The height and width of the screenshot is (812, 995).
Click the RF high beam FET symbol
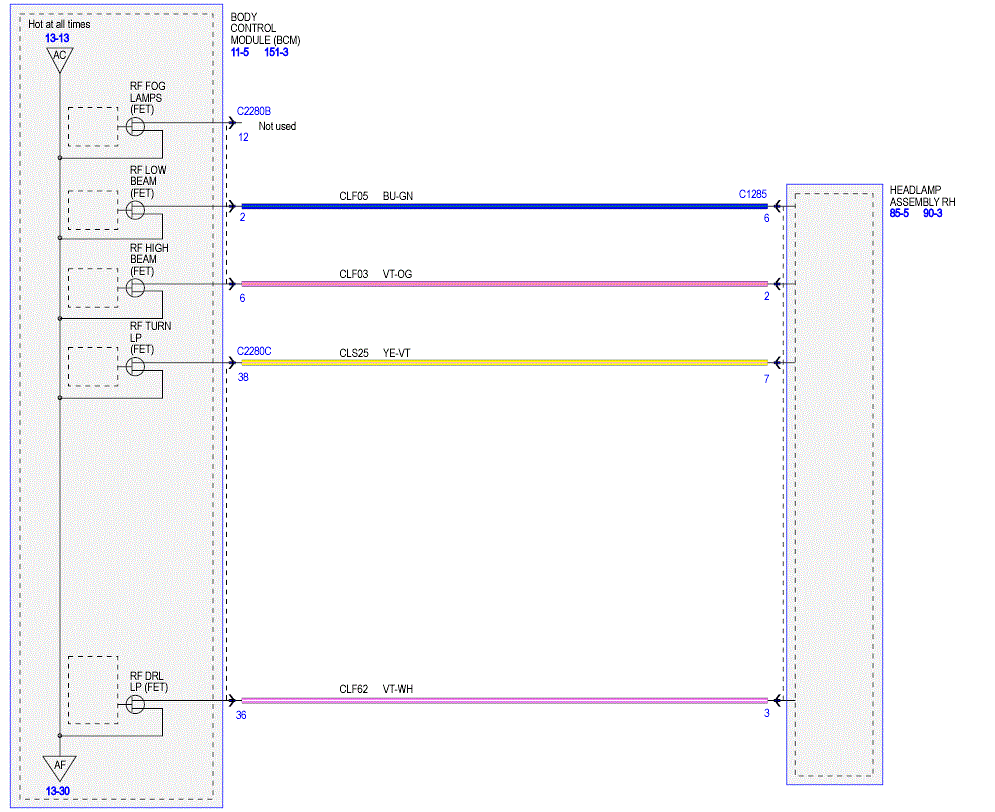135,288
